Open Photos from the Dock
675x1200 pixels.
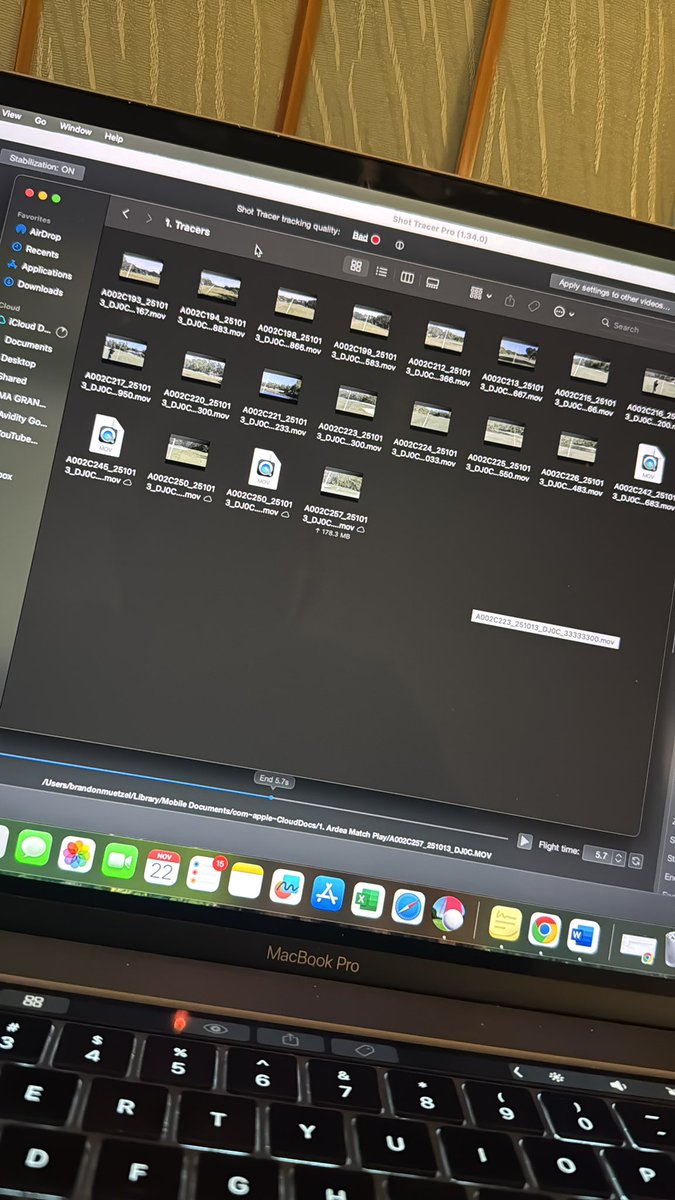click(x=76, y=854)
